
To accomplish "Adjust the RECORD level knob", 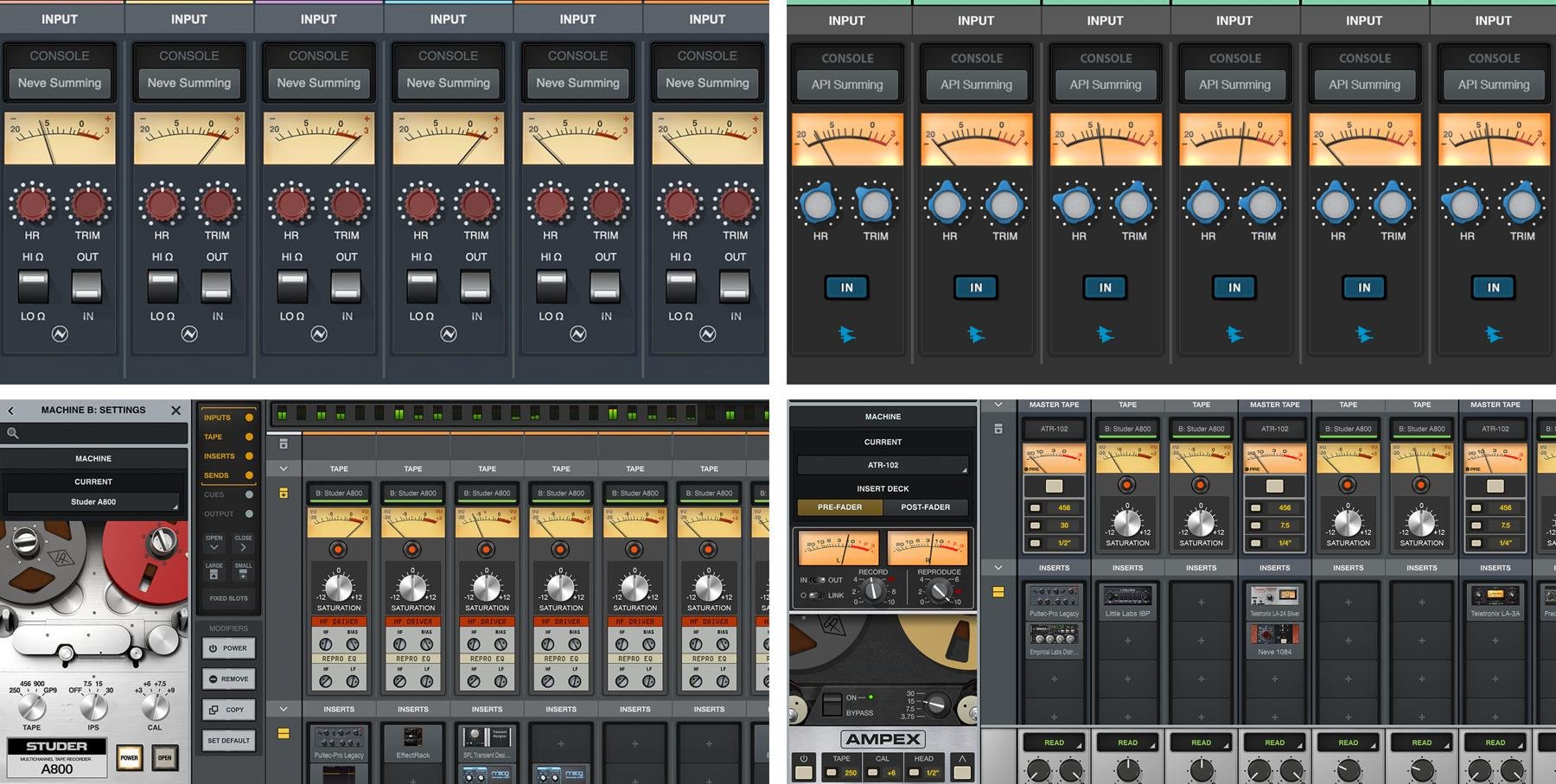I will (873, 590).
